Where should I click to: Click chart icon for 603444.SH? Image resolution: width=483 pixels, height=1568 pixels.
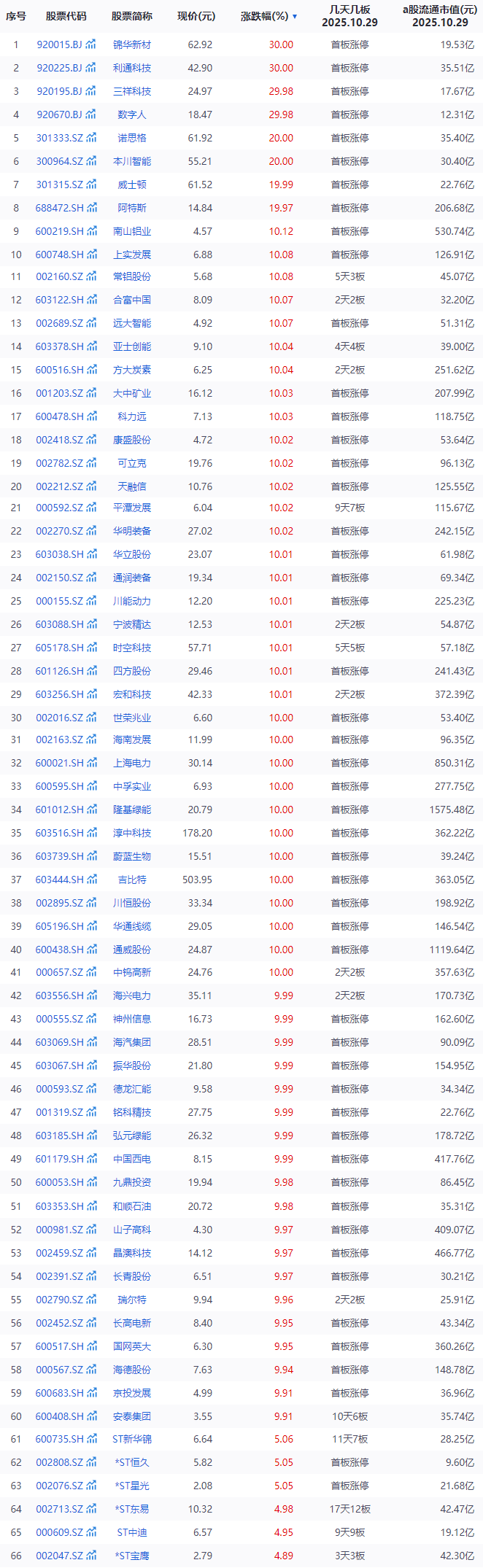92,880
